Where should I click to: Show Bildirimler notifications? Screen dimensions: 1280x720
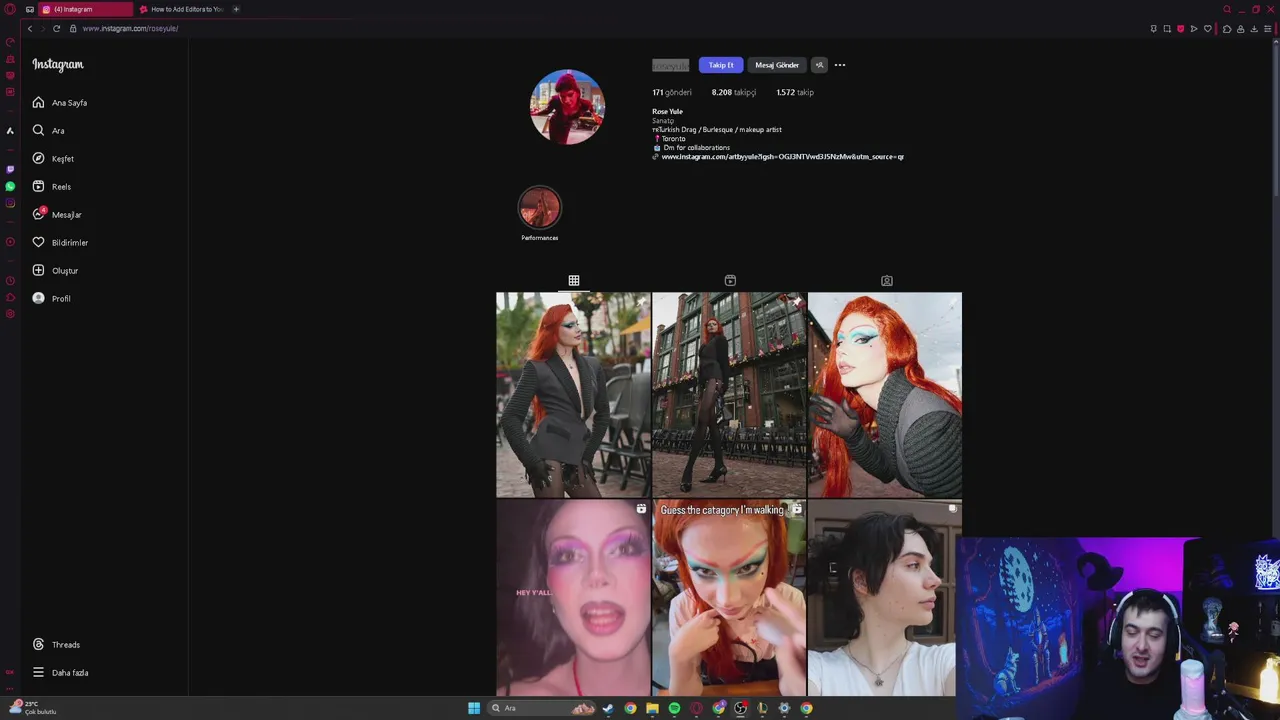pyautogui.click(x=60, y=243)
